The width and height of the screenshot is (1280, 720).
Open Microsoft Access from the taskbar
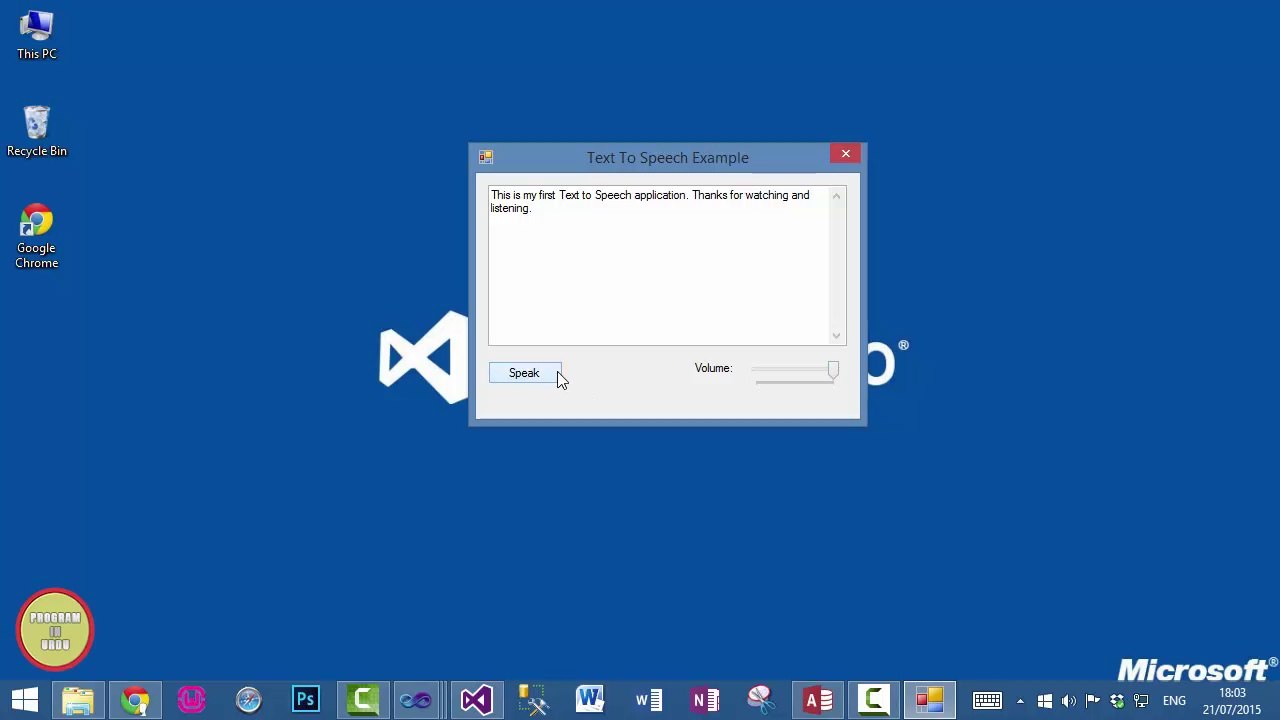tap(819, 700)
